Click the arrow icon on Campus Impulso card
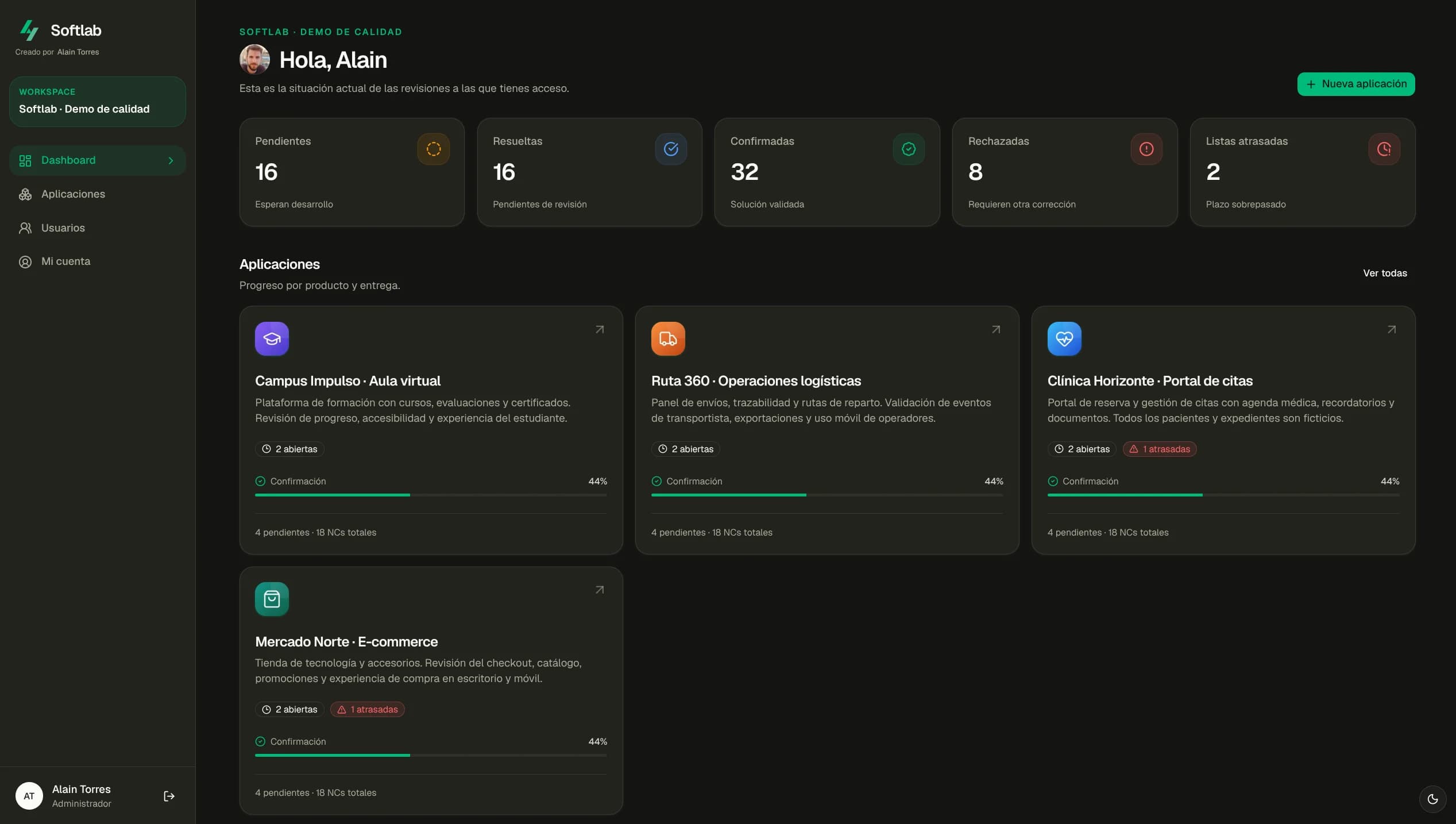This screenshot has width=1456, height=824. pos(600,329)
